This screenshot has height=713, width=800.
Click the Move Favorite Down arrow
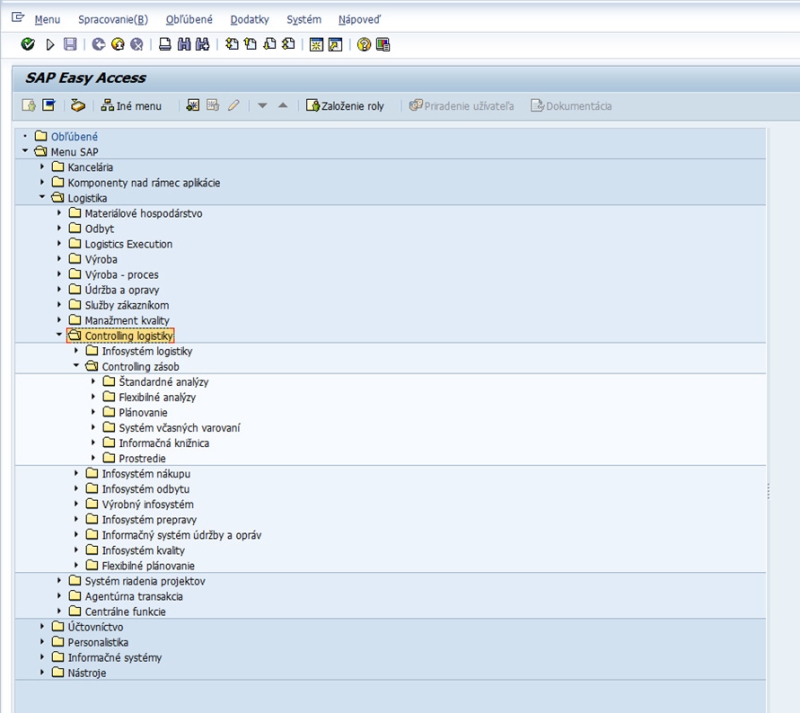262,106
